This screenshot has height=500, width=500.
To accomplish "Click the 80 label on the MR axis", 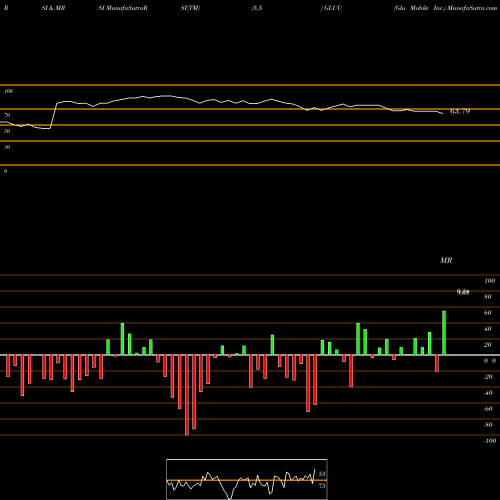I will click(488, 297).
